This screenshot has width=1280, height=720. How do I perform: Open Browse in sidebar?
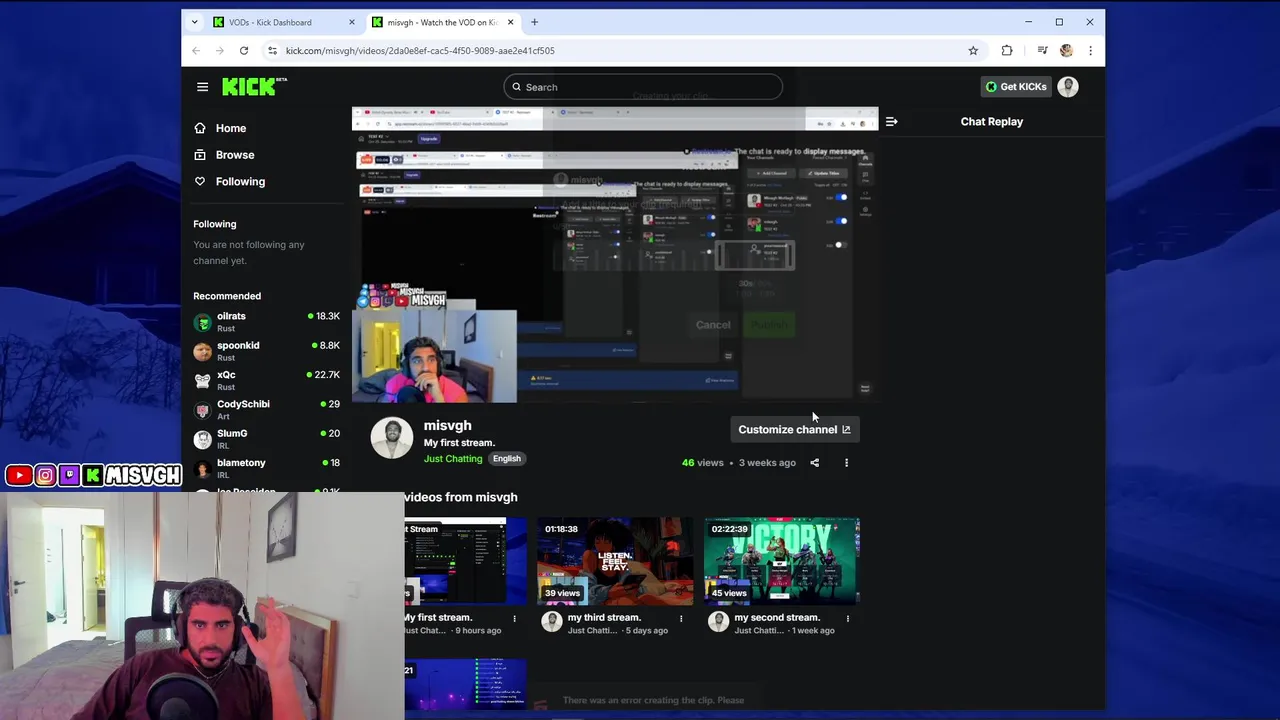(235, 155)
